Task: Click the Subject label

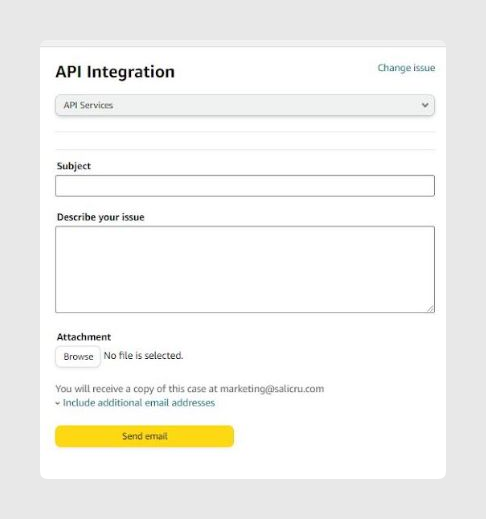Action: click(74, 166)
